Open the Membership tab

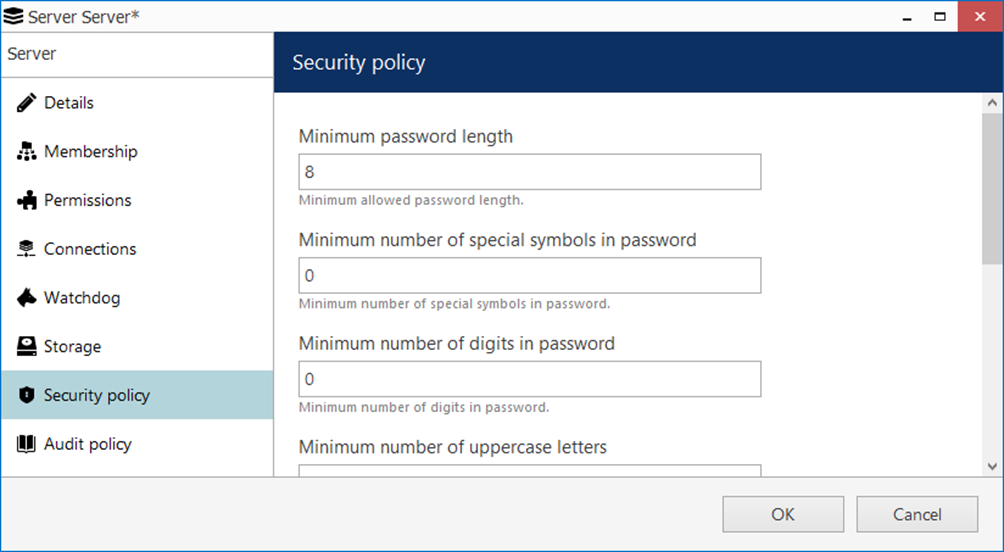(x=90, y=152)
